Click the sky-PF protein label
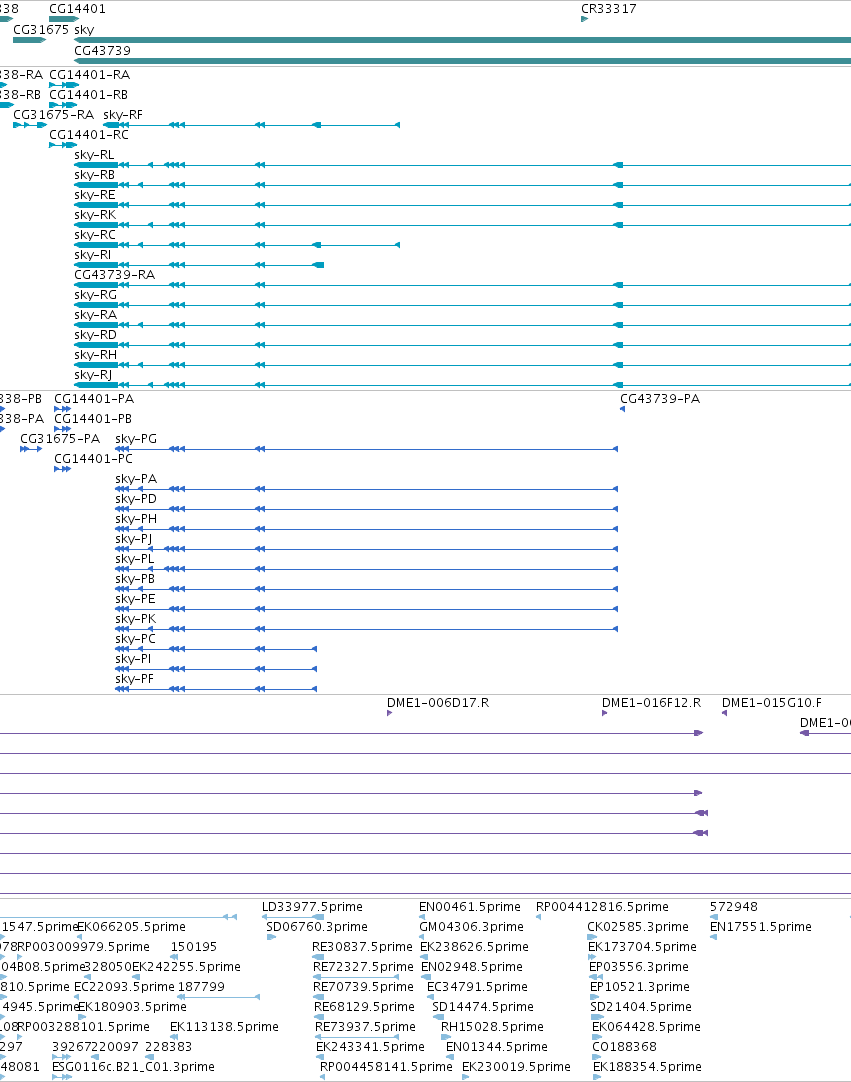The height and width of the screenshot is (1082, 851). click(x=135, y=679)
